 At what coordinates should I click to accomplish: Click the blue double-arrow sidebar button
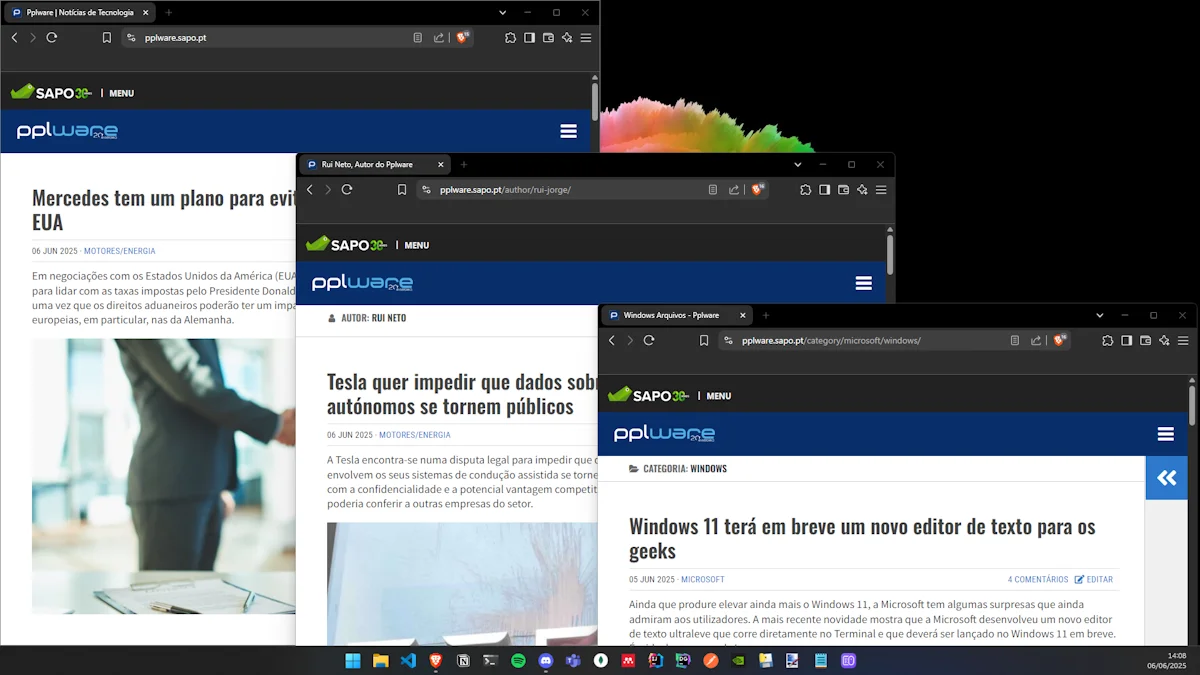click(x=1166, y=478)
